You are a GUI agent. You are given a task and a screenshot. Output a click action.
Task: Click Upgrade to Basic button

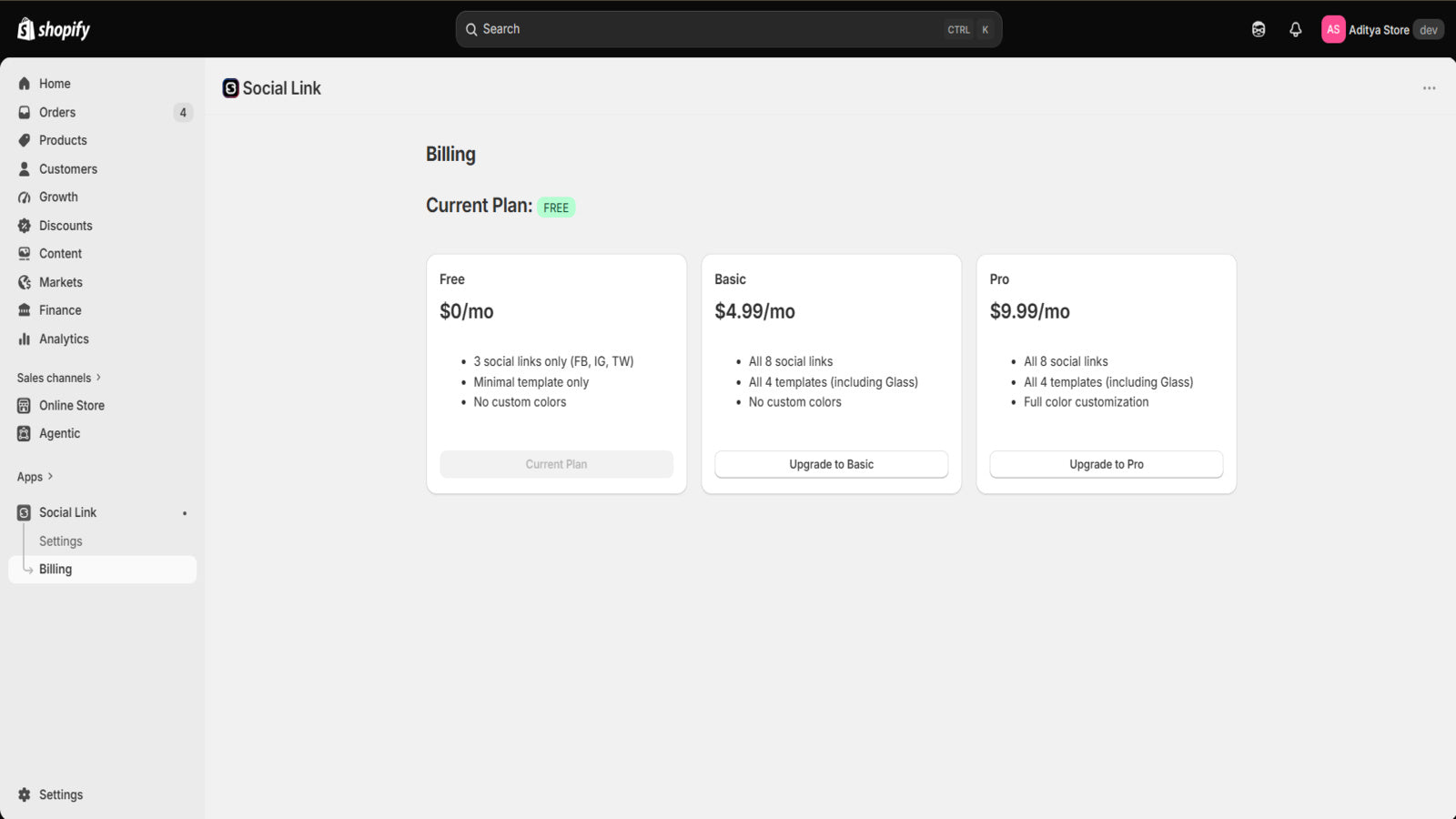pos(831,464)
